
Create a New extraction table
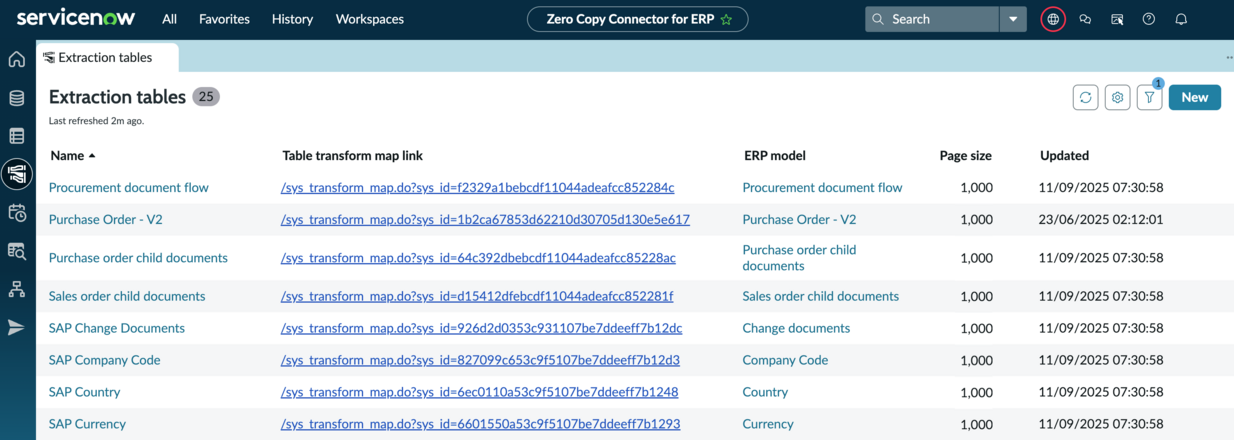(x=1194, y=97)
